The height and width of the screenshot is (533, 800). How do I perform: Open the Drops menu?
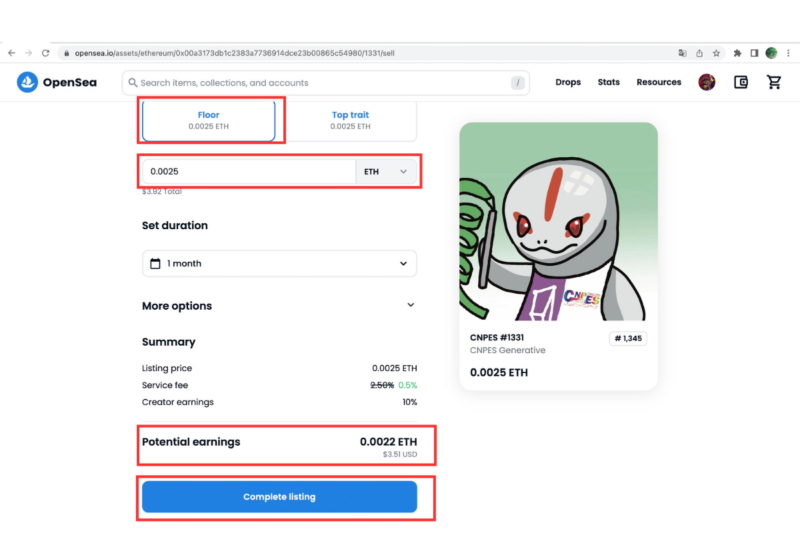coord(568,83)
